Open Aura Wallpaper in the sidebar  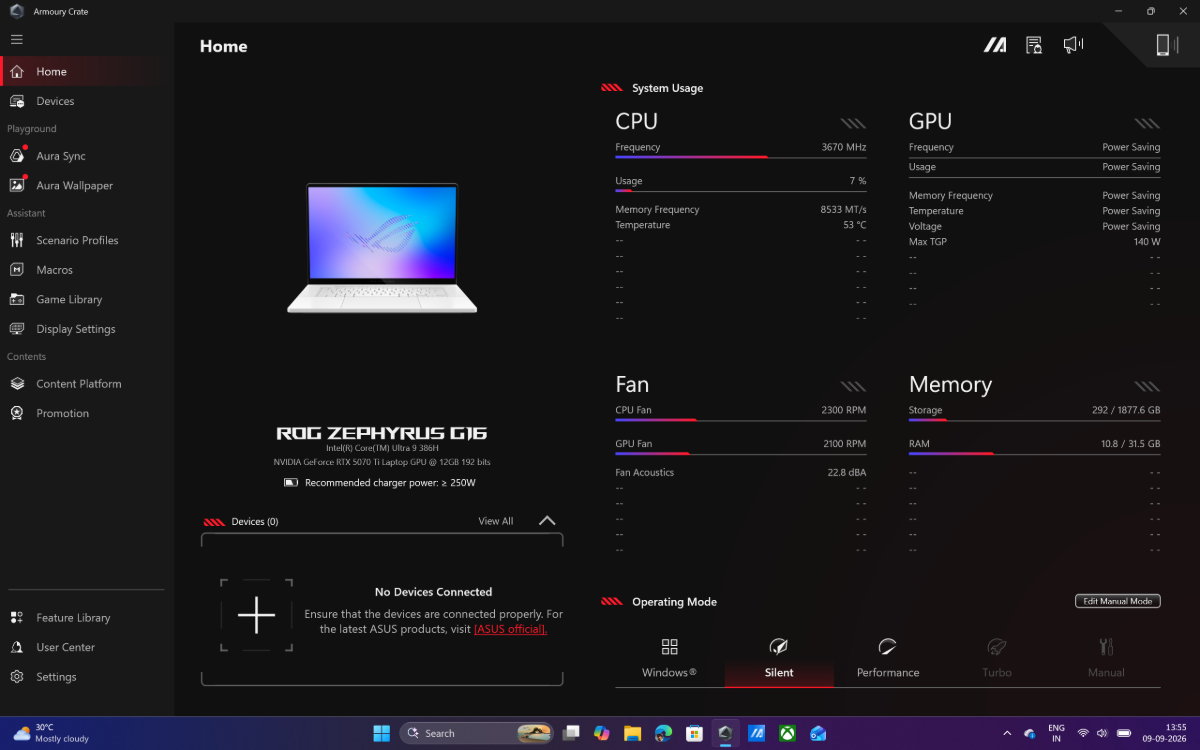click(86, 185)
